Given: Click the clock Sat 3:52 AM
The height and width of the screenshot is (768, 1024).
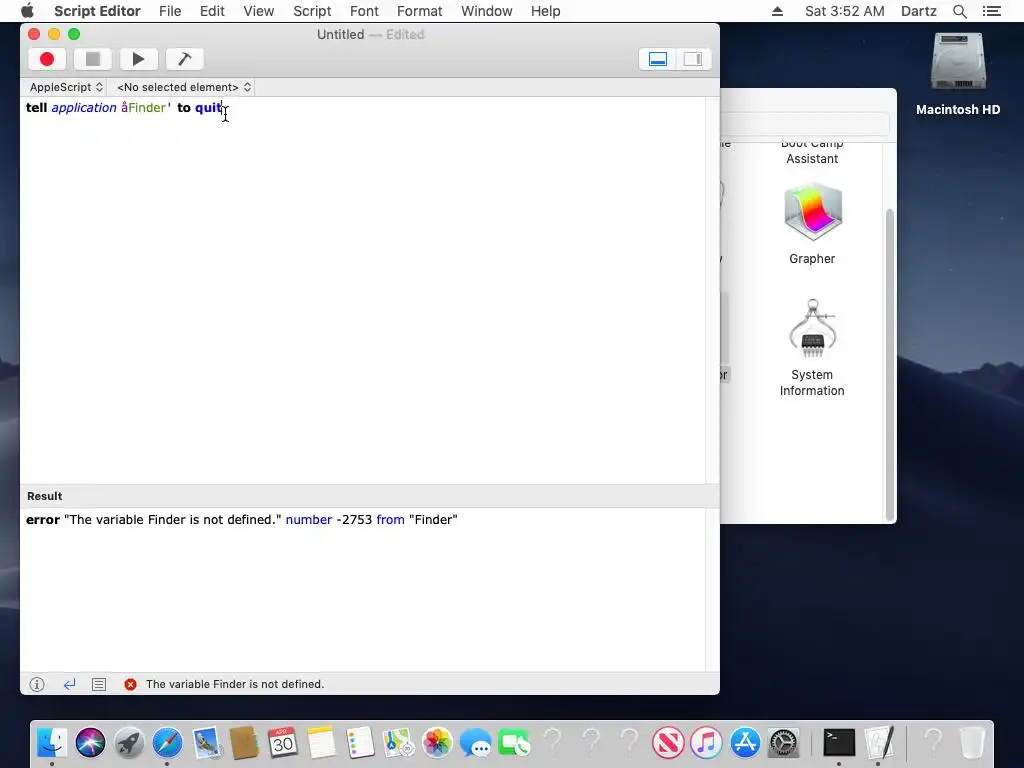Looking at the screenshot, I should click(844, 11).
